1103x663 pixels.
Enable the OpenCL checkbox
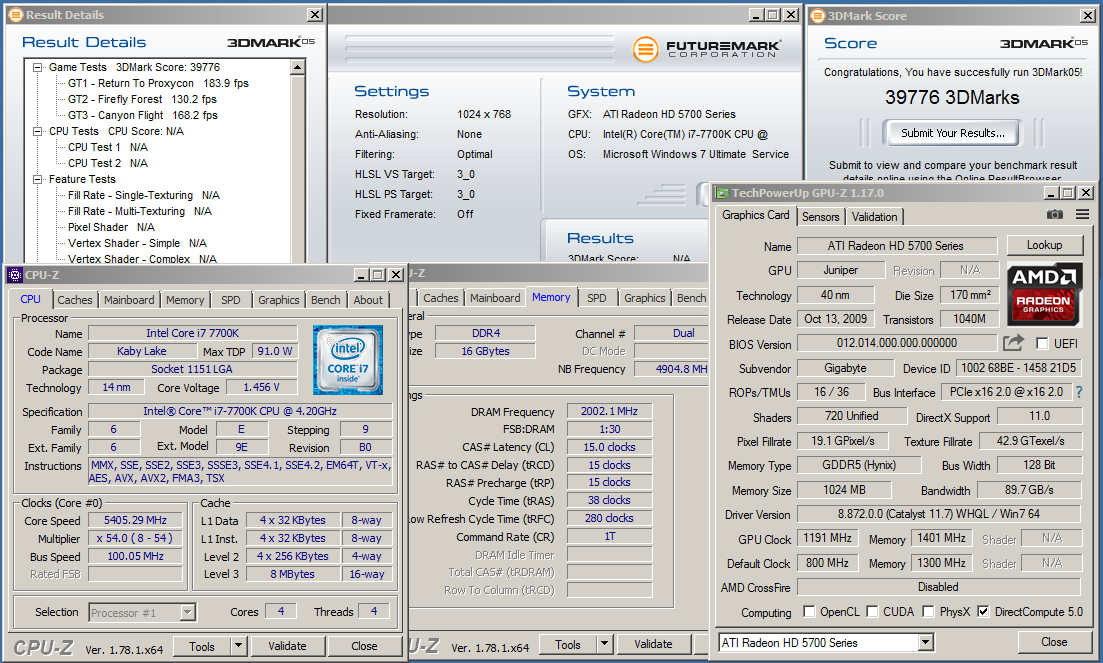click(809, 612)
